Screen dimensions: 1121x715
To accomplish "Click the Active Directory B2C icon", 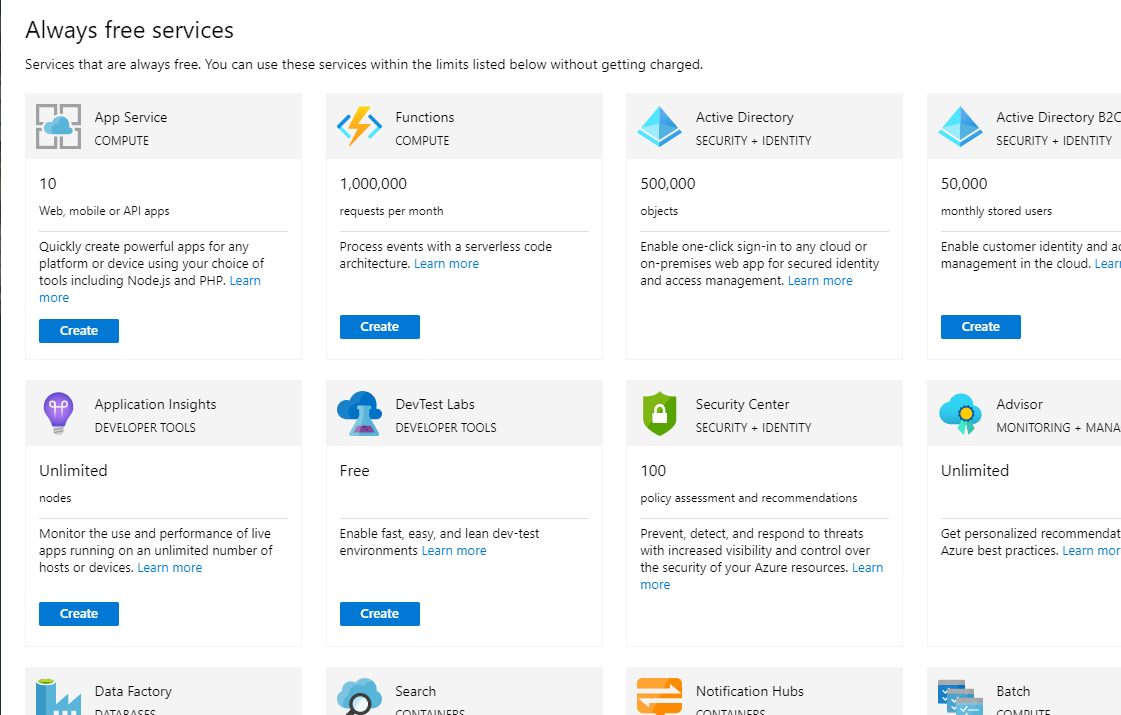I will [960, 127].
